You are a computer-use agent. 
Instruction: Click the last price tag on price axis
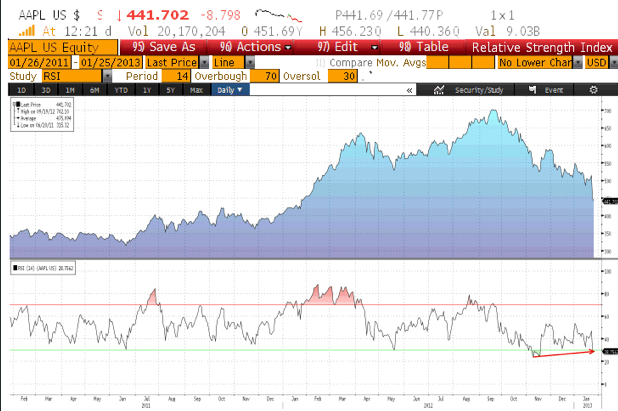point(611,201)
